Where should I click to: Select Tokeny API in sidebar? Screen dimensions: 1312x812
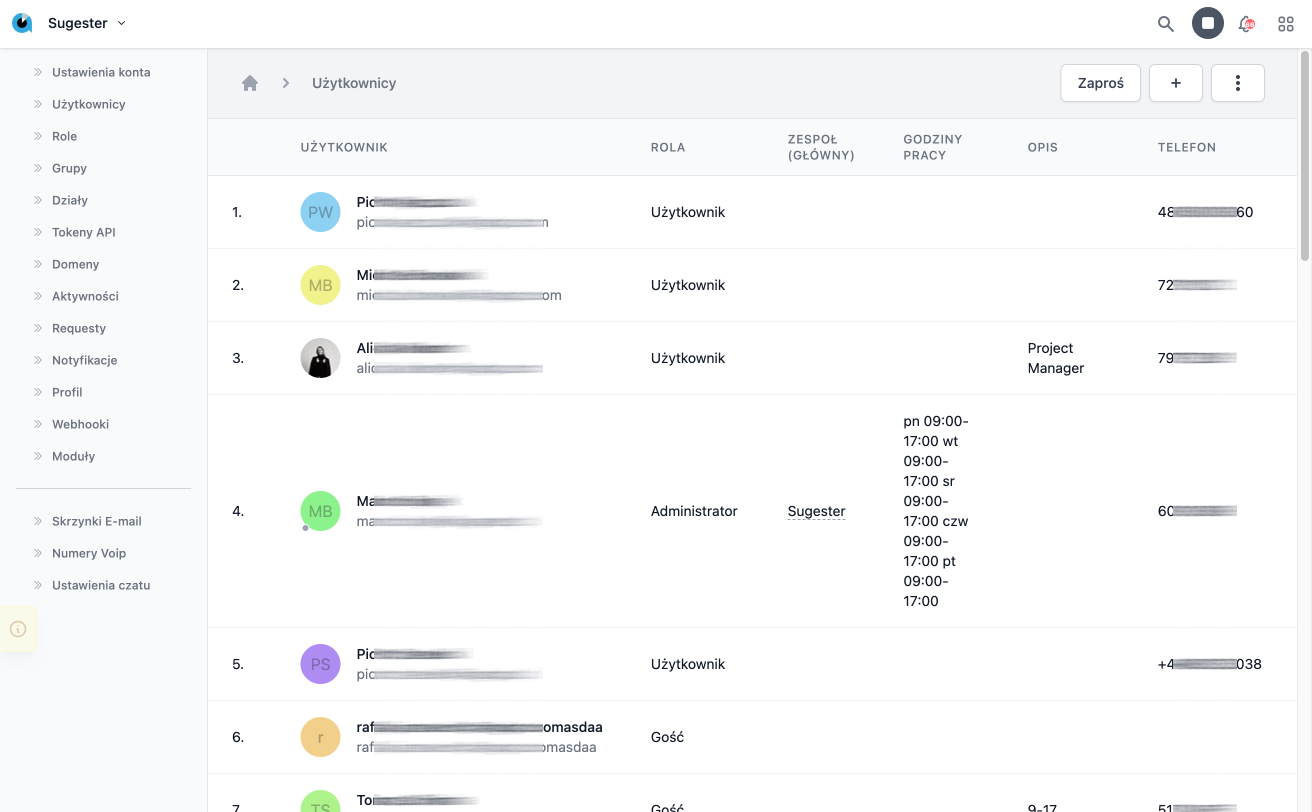84,232
